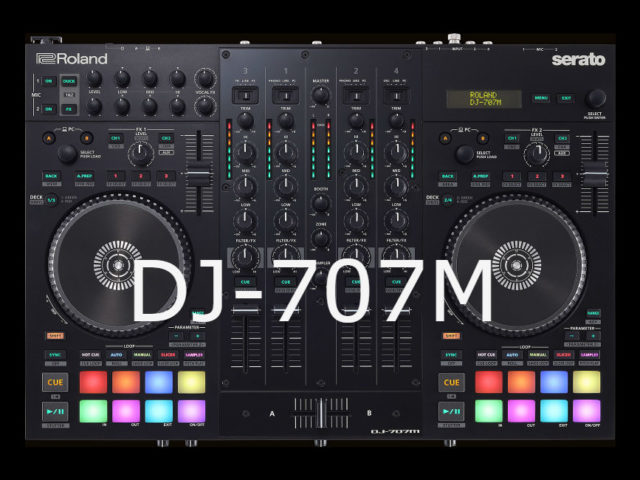Toggle the left deck 1/3 DECK button
The width and height of the screenshot is (640, 480).
click(x=51, y=200)
